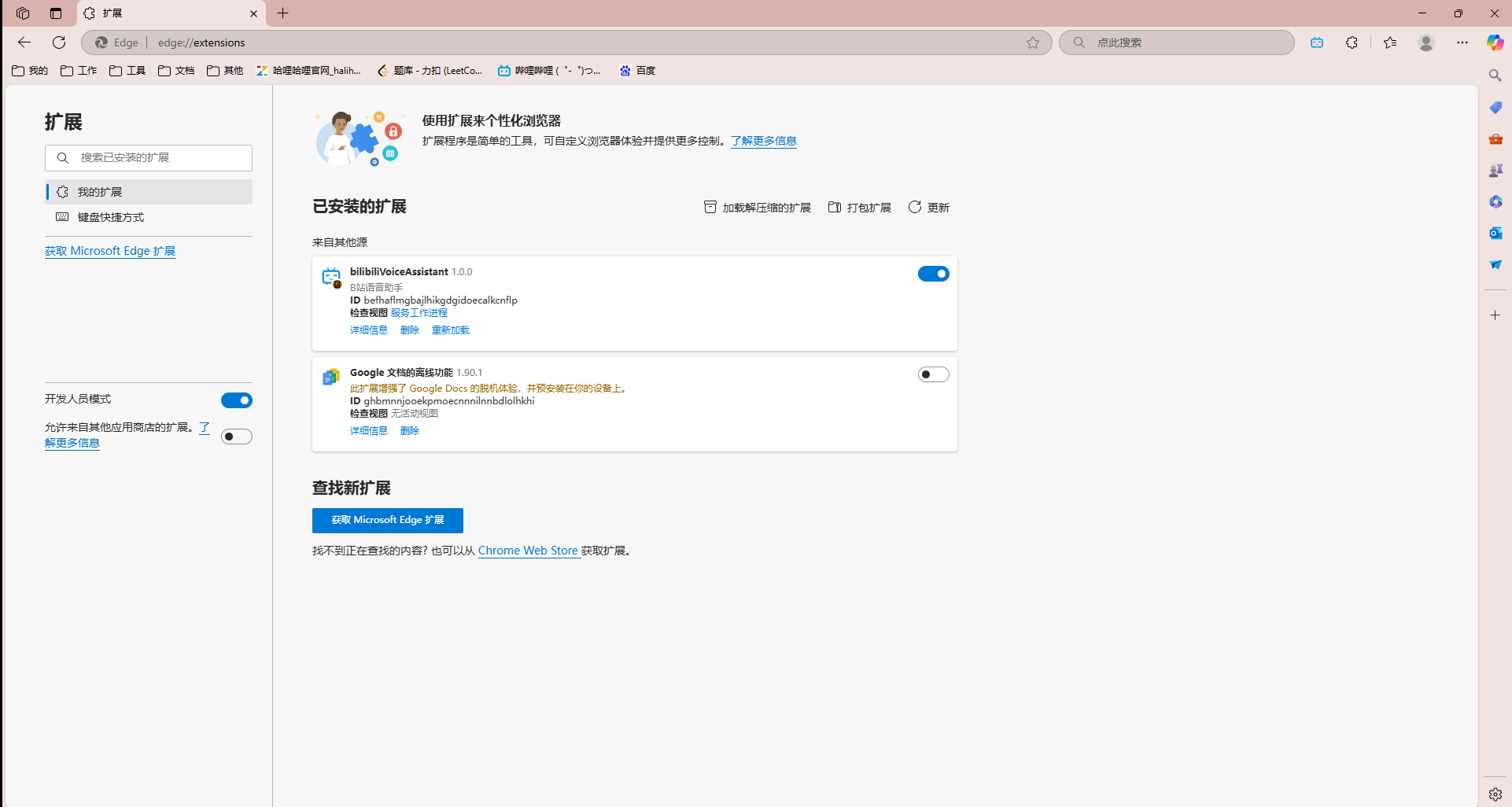
Task: Open the workspaces icon in the title bar
Action: (x=23, y=13)
